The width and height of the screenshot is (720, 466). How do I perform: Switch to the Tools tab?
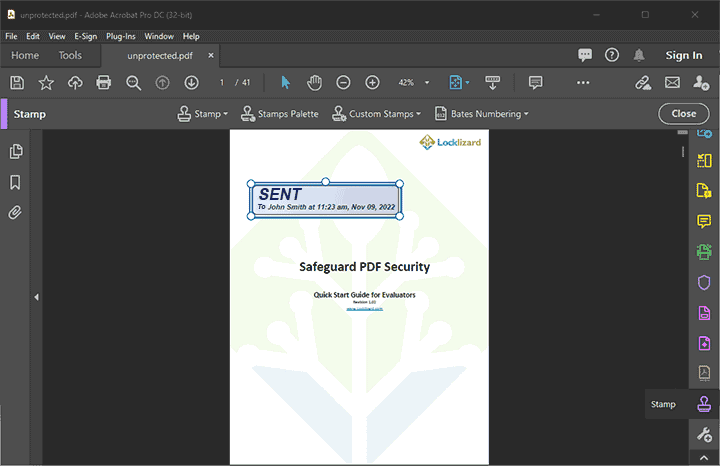[70, 56]
